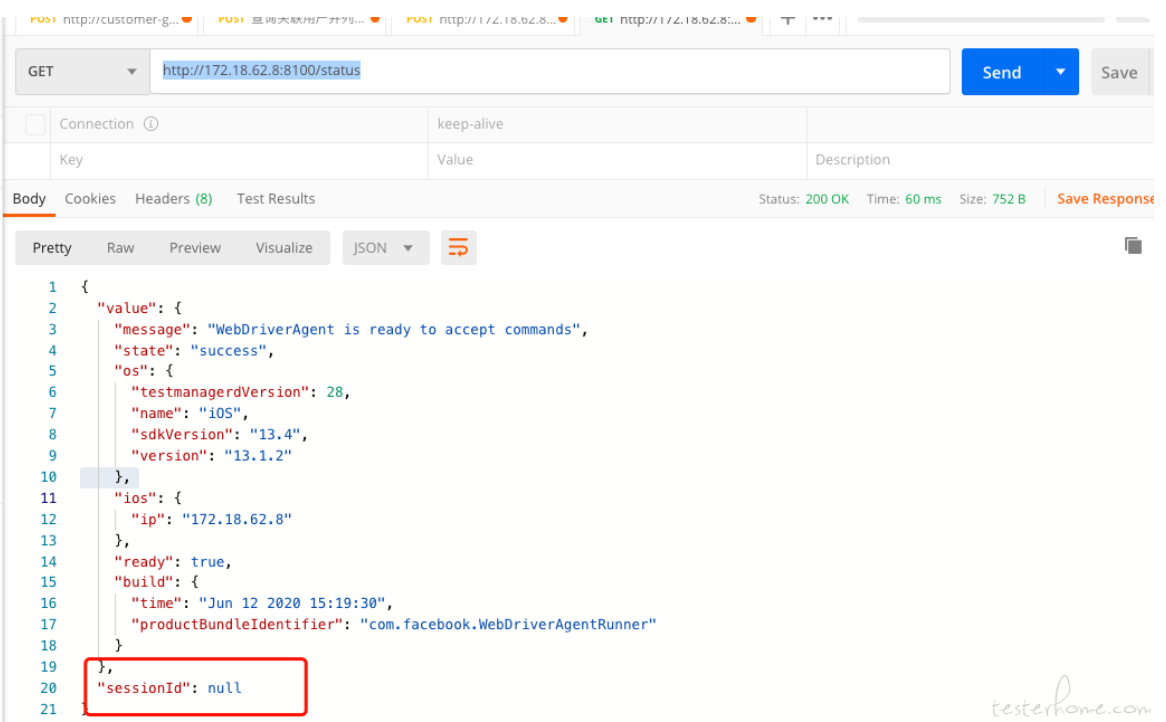Select the Pretty view mode
1166x722 pixels.
[52, 248]
